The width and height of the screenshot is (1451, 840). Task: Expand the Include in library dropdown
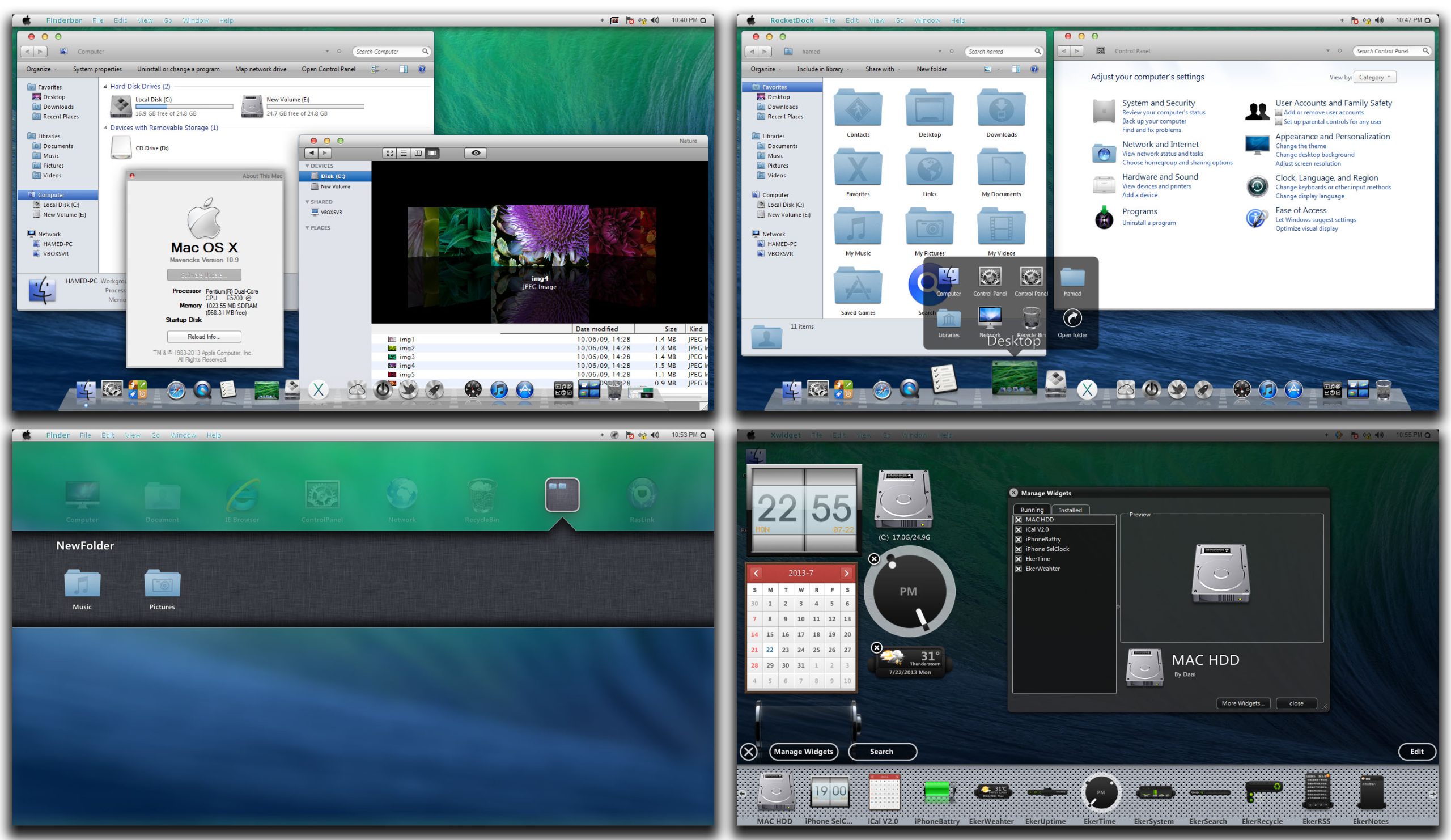tap(824, 69)
